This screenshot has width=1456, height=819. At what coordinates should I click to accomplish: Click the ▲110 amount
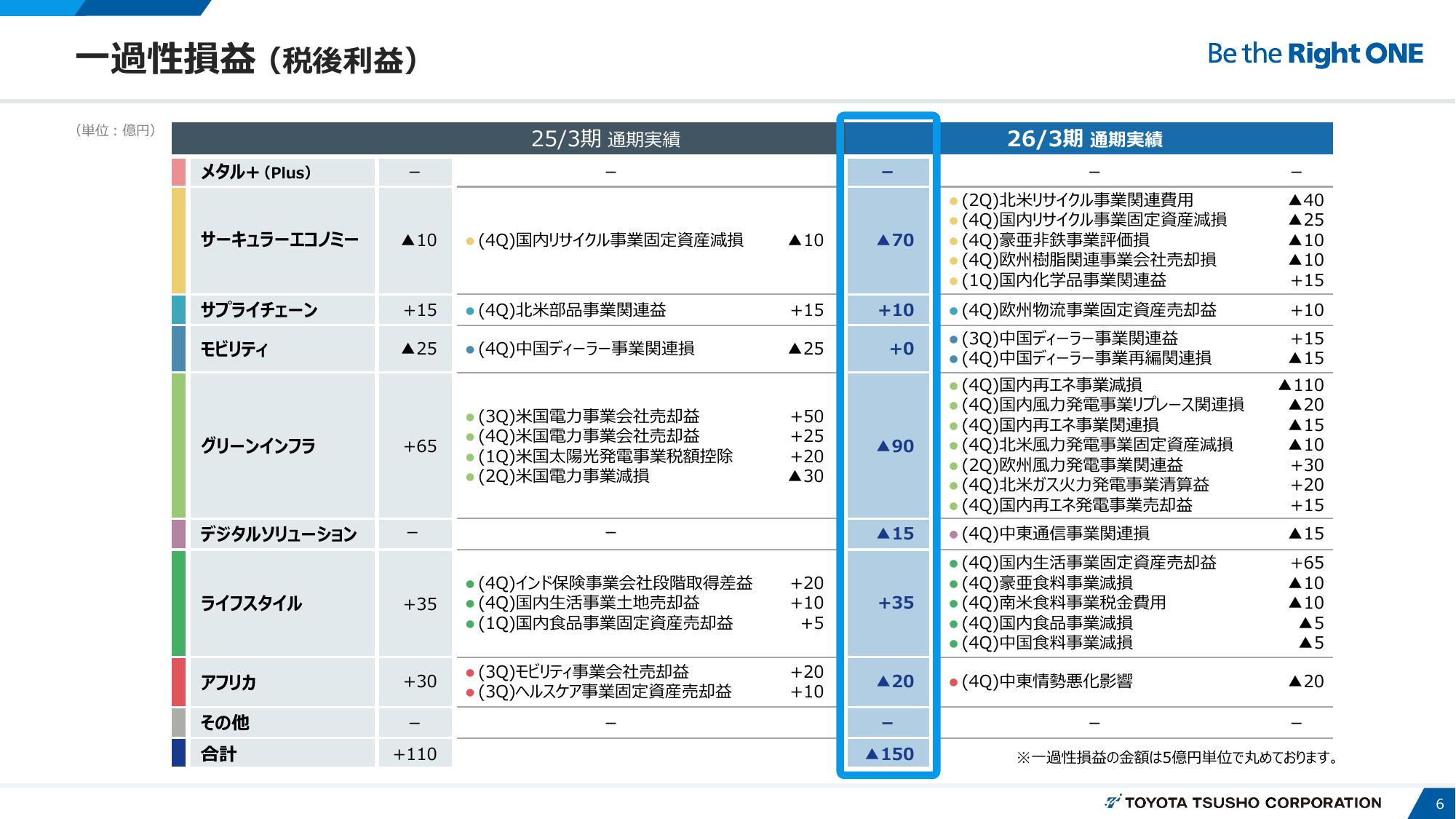point(1301,385)
